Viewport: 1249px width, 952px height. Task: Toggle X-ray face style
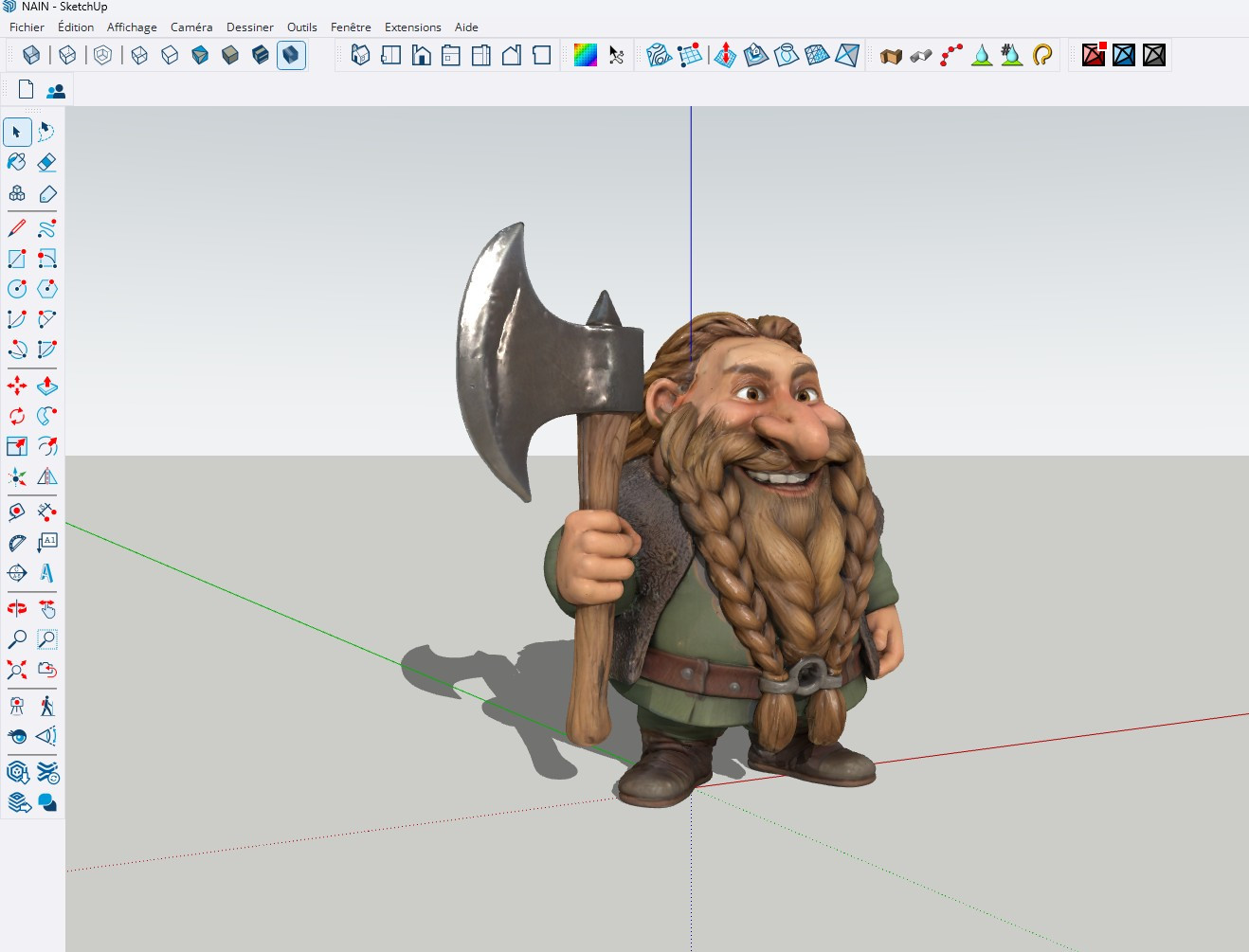click(31, 55)
